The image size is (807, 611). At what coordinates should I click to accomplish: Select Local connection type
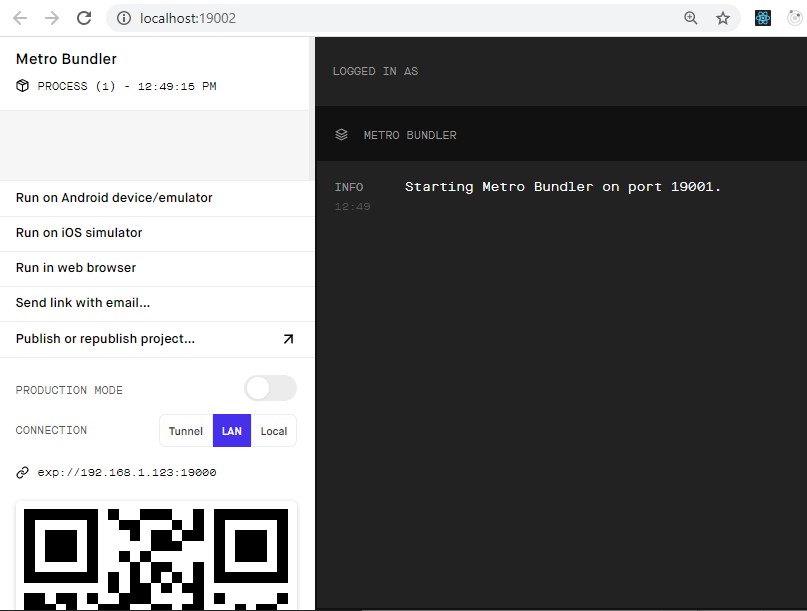pyautogui.click(x=273, y=431)
